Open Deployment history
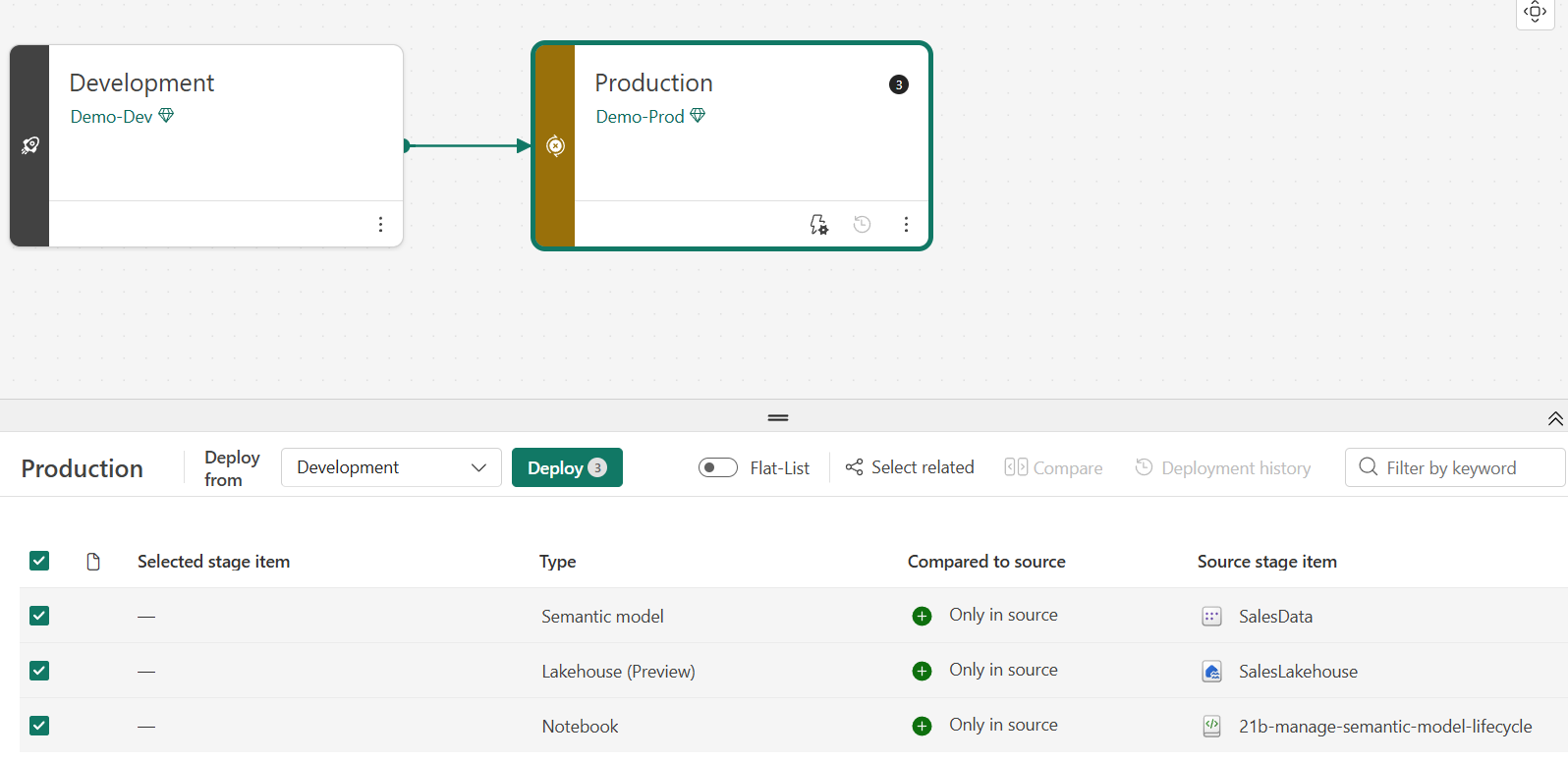Viewport: 1568px width, 761px height. 1223,468
